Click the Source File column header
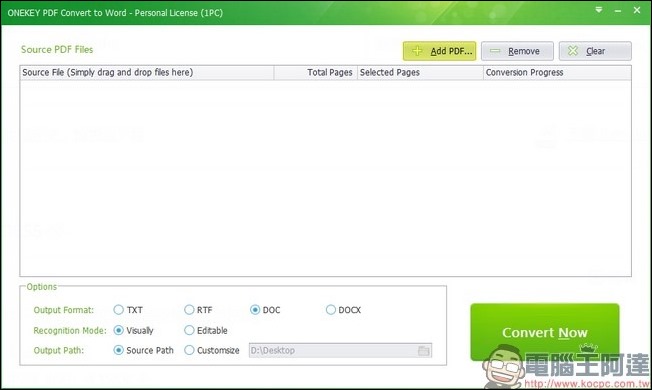This screenshot has height=390, width=652. 147,72
